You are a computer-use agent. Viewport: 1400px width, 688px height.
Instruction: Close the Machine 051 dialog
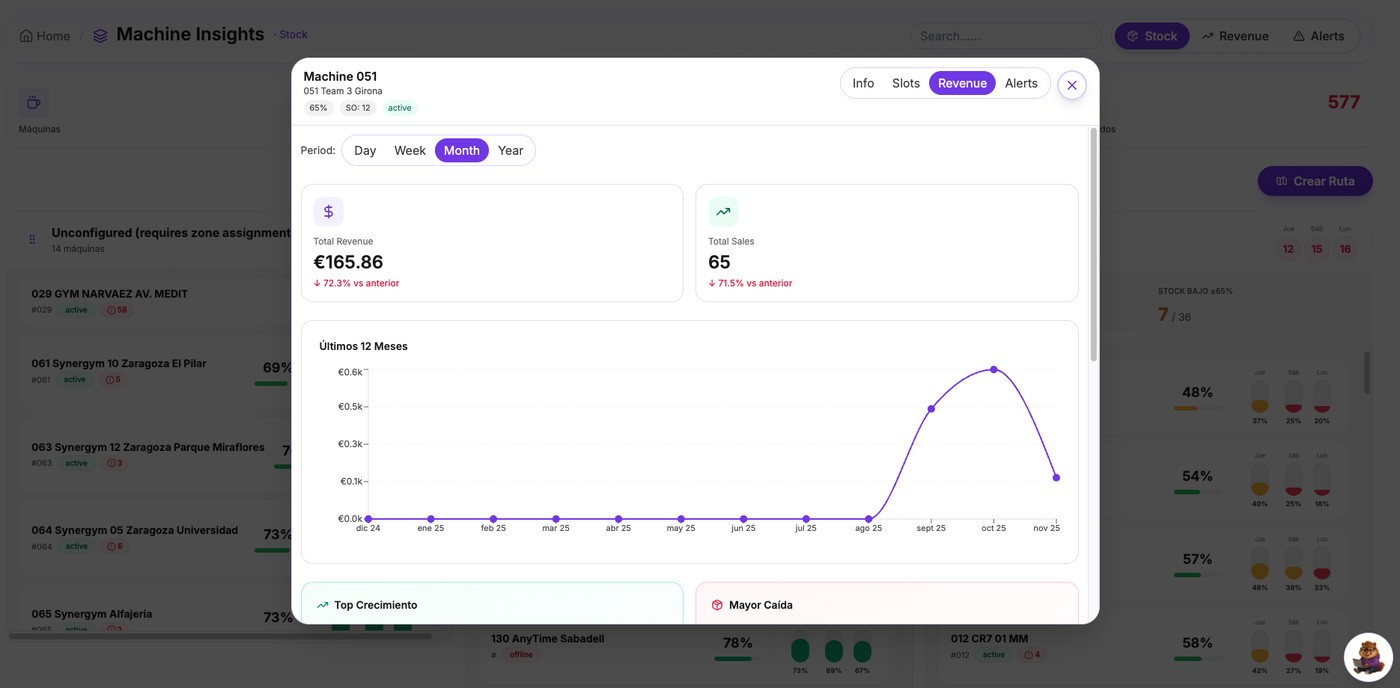point(1071,85)
